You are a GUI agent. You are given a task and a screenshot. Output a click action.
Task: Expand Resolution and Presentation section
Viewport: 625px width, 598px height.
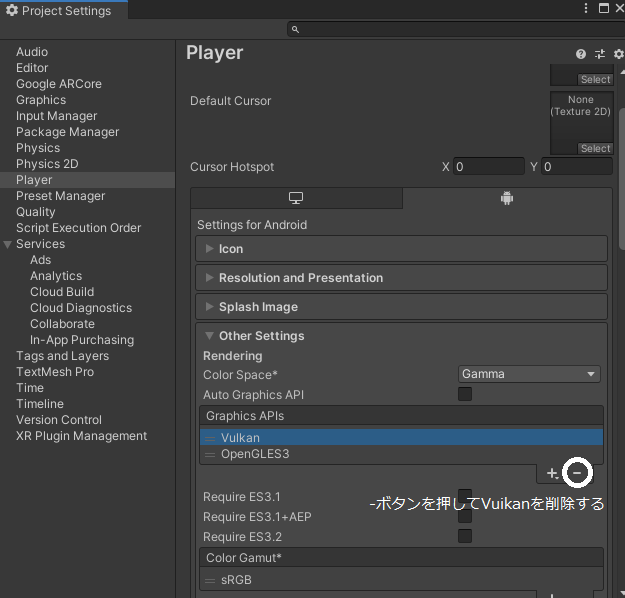[x=401, y=278]
